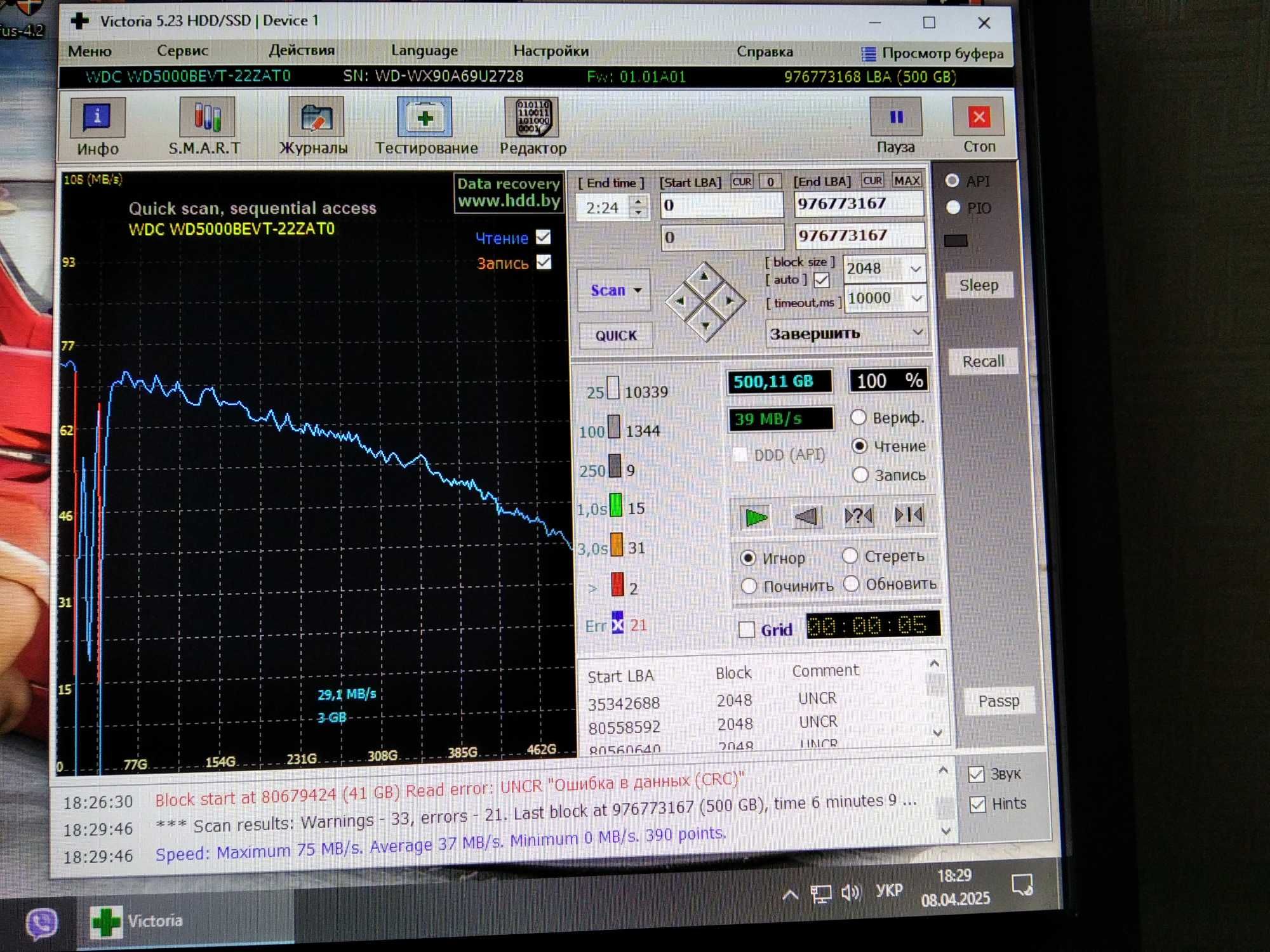This screenshot has width=1270, height=952.
Task: Click the backward scan direction arrow
Action: coord(806,516)
